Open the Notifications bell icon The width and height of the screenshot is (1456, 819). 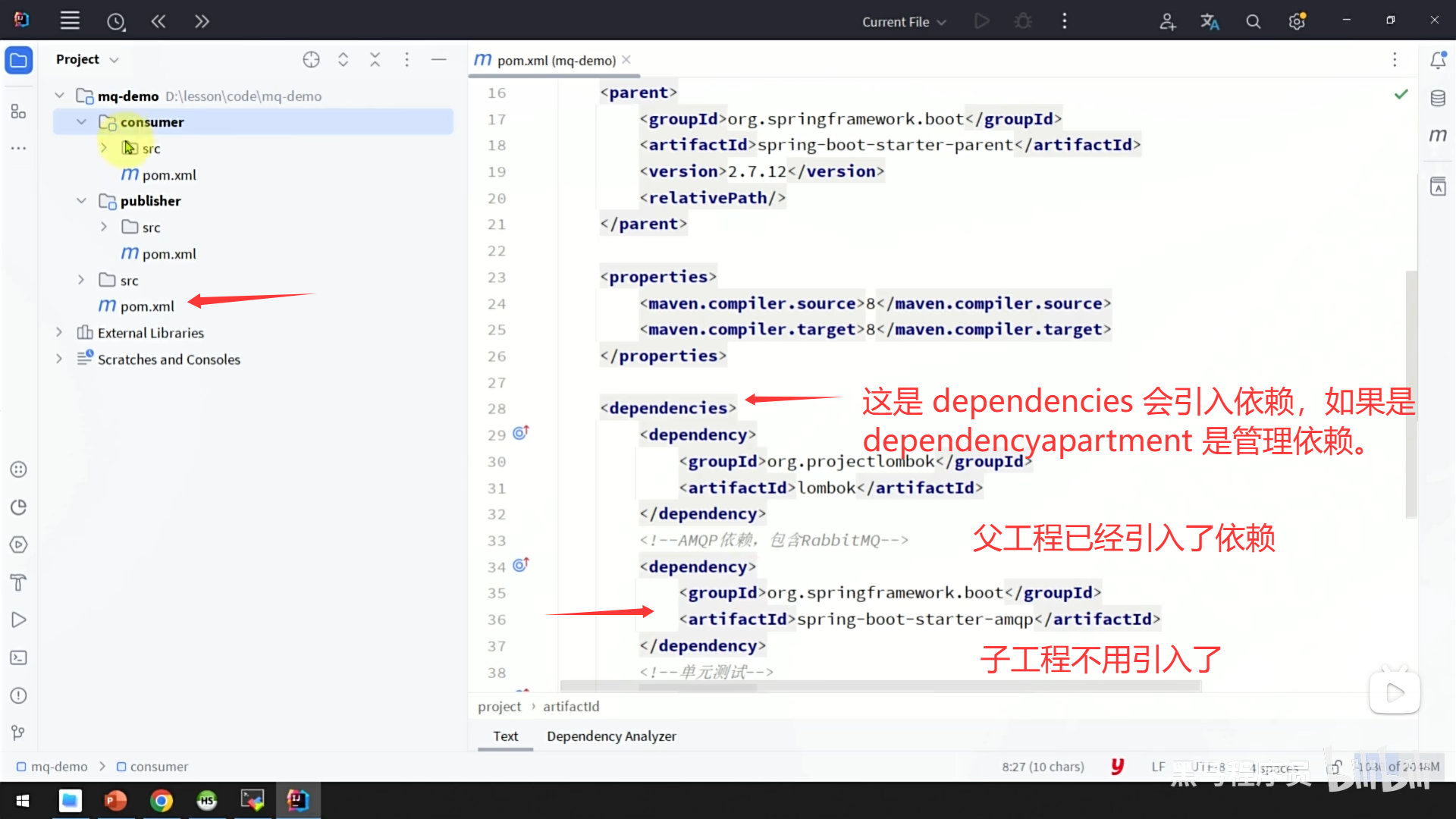click(x=1438, y=60)
